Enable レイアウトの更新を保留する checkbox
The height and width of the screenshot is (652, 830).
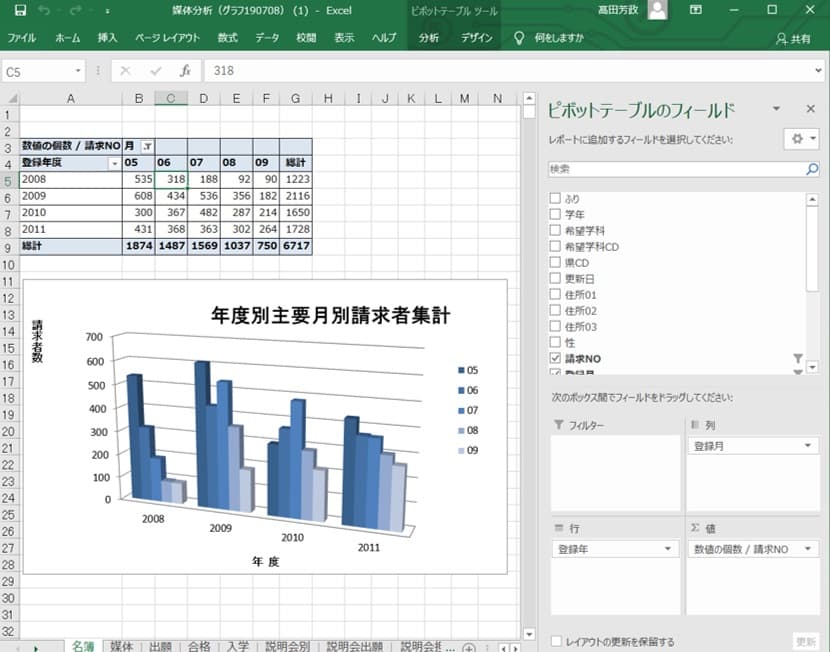556,641
